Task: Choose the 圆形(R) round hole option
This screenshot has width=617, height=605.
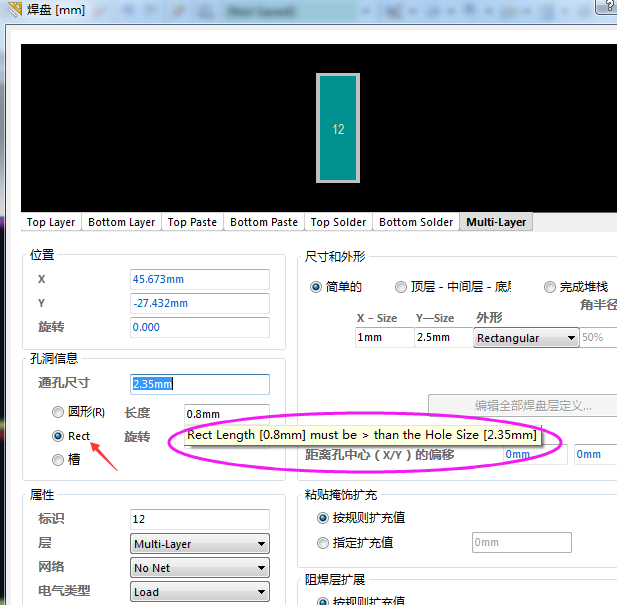Action: pos(58,412)
